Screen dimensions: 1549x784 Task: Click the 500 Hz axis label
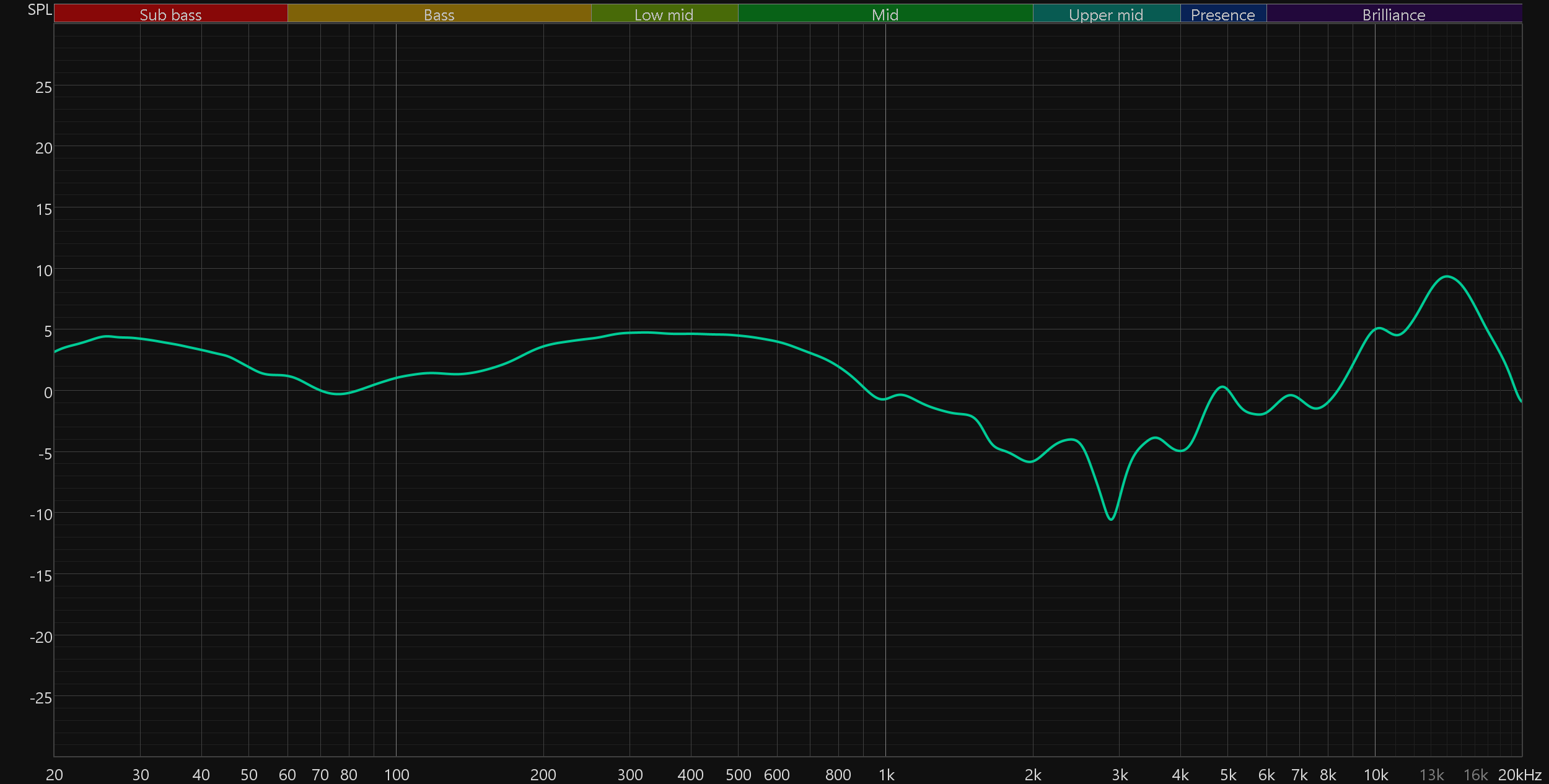738,775
